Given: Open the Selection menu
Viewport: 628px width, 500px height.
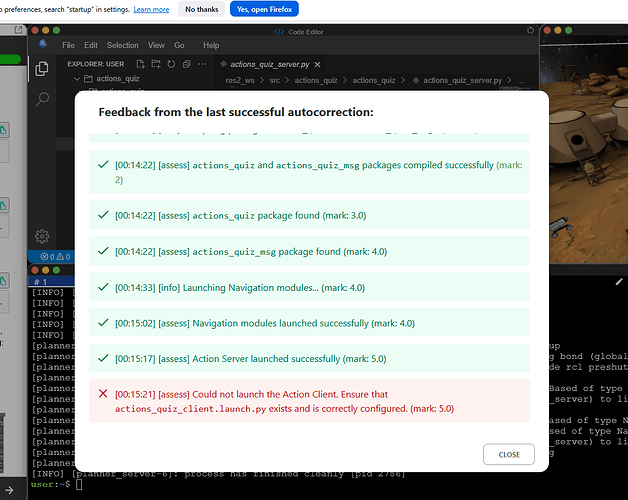Looking at the screenshot, I should [x=123, y=45].
